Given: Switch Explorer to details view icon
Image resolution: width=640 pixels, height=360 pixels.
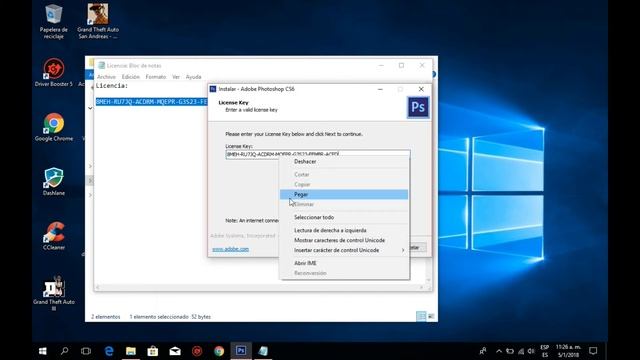Looking at the screenshot, I should click(421, 316).
